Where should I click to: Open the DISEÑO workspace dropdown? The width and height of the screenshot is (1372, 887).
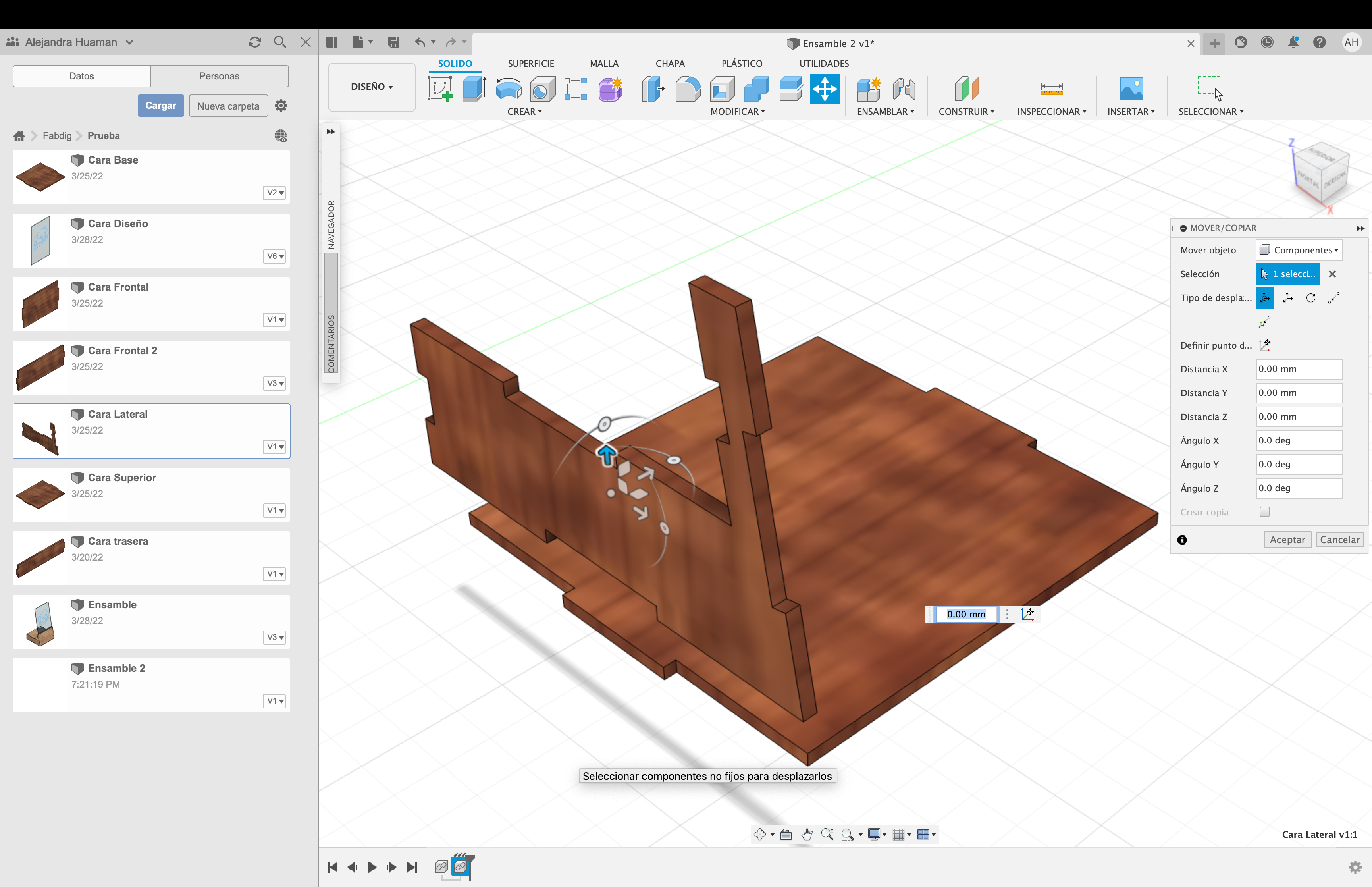(372, 87)
